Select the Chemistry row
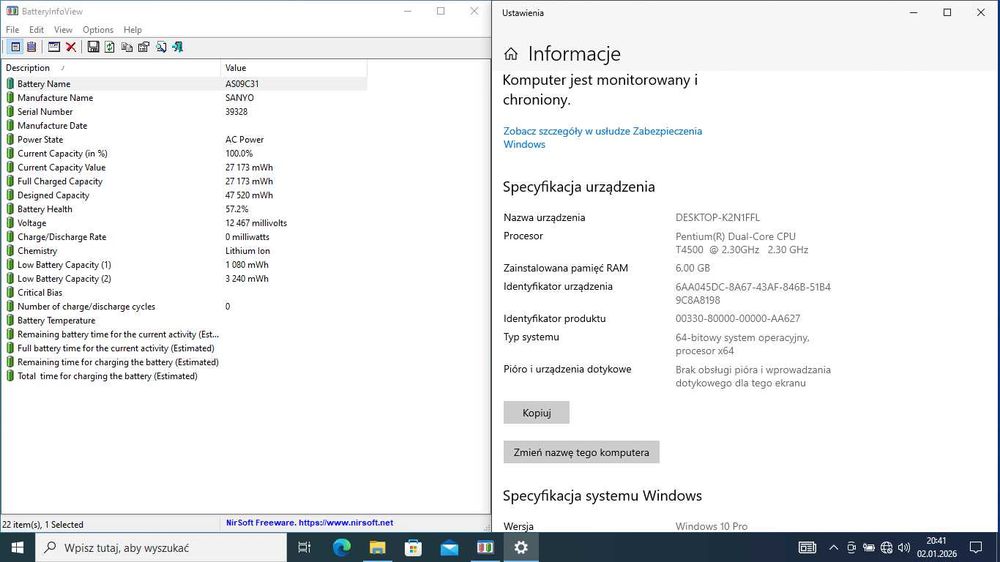1000x562 pixels. point(184,251)
